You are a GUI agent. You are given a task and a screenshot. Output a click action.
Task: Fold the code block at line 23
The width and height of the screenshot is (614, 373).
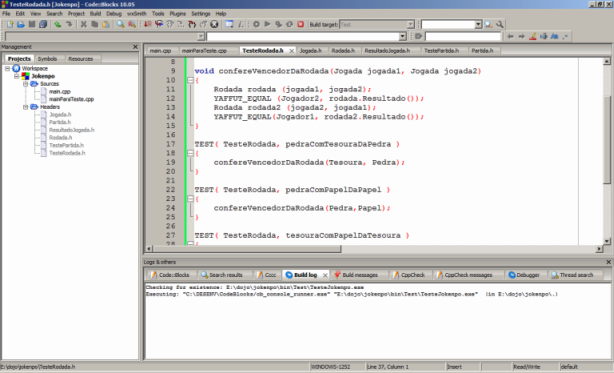(x=190, y=199)
